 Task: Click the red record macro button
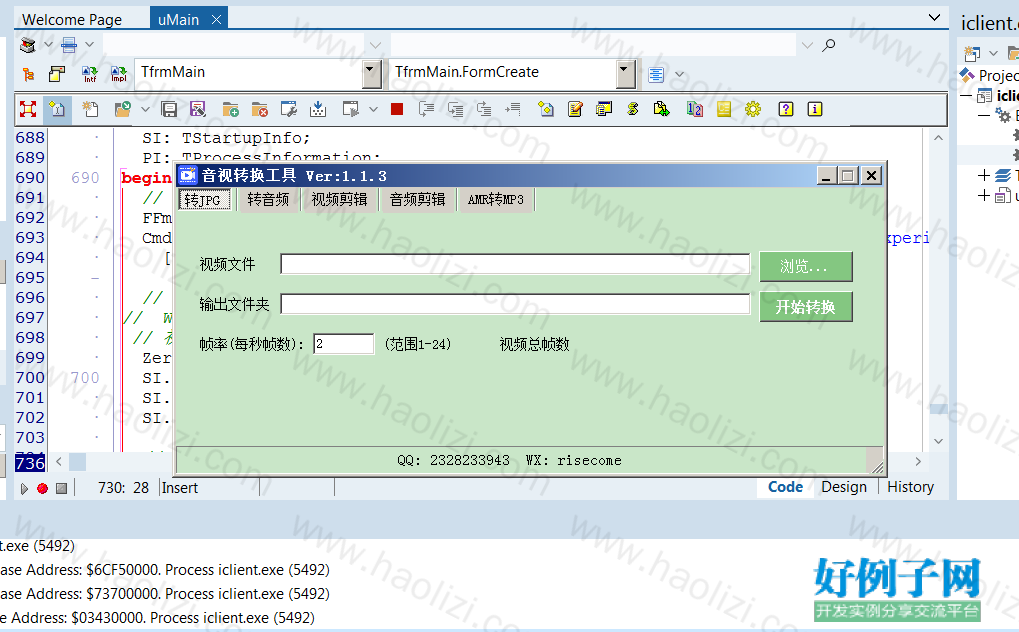point(42,488)
